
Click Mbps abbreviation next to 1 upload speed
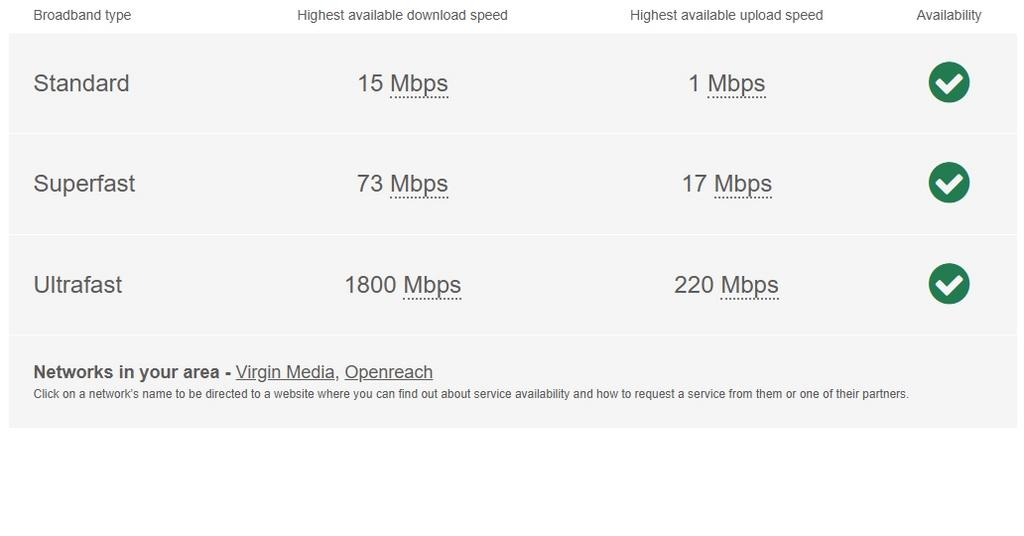(x=736, y=84)
